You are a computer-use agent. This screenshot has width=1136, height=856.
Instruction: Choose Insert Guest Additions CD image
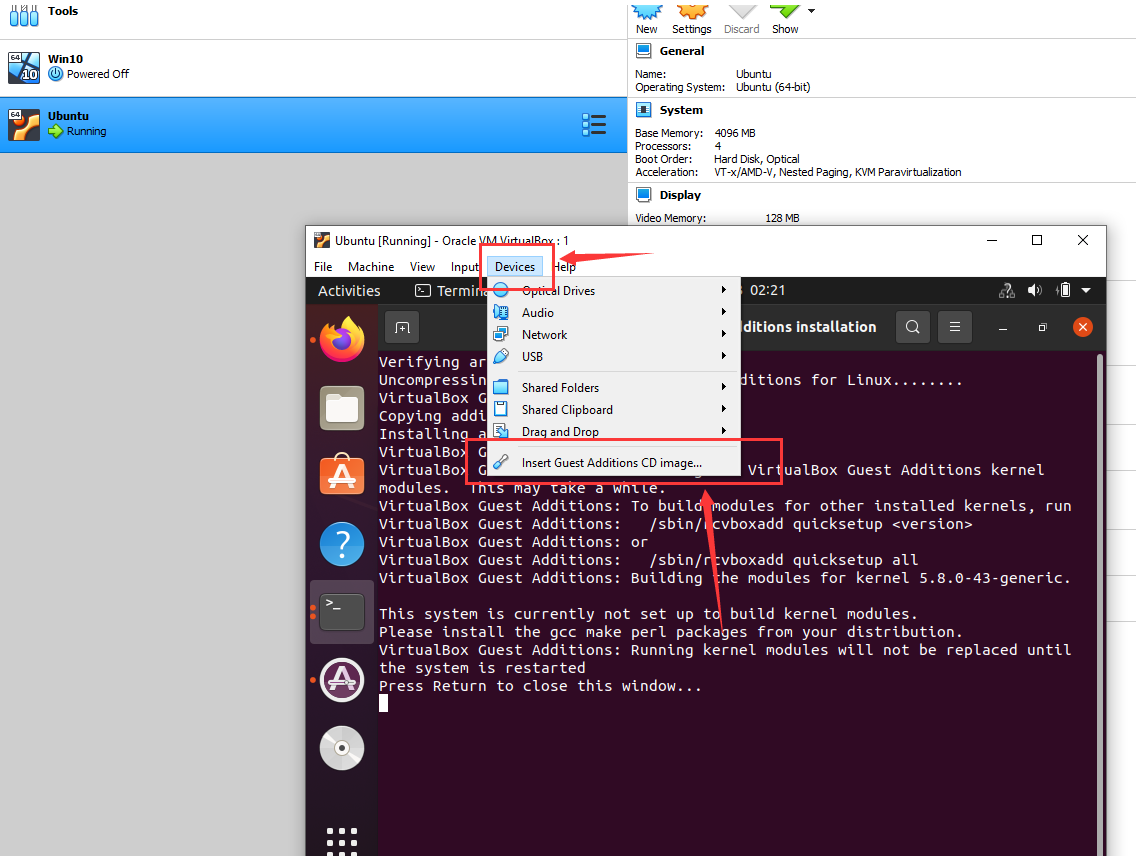pos(614,462)
